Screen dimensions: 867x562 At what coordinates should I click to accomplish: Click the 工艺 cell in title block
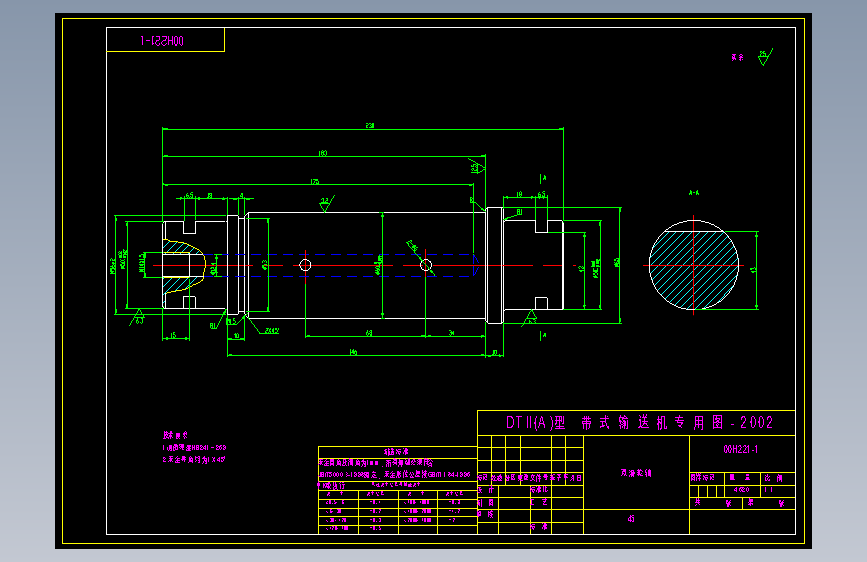coord(539,502)
